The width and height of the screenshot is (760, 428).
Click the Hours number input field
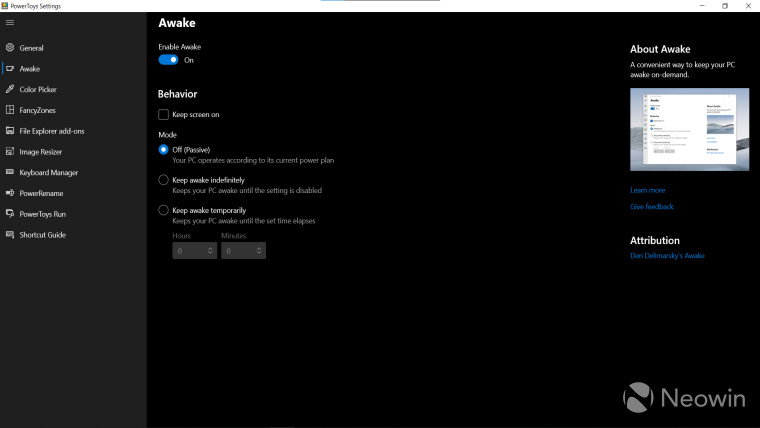(x=194, y=251)
